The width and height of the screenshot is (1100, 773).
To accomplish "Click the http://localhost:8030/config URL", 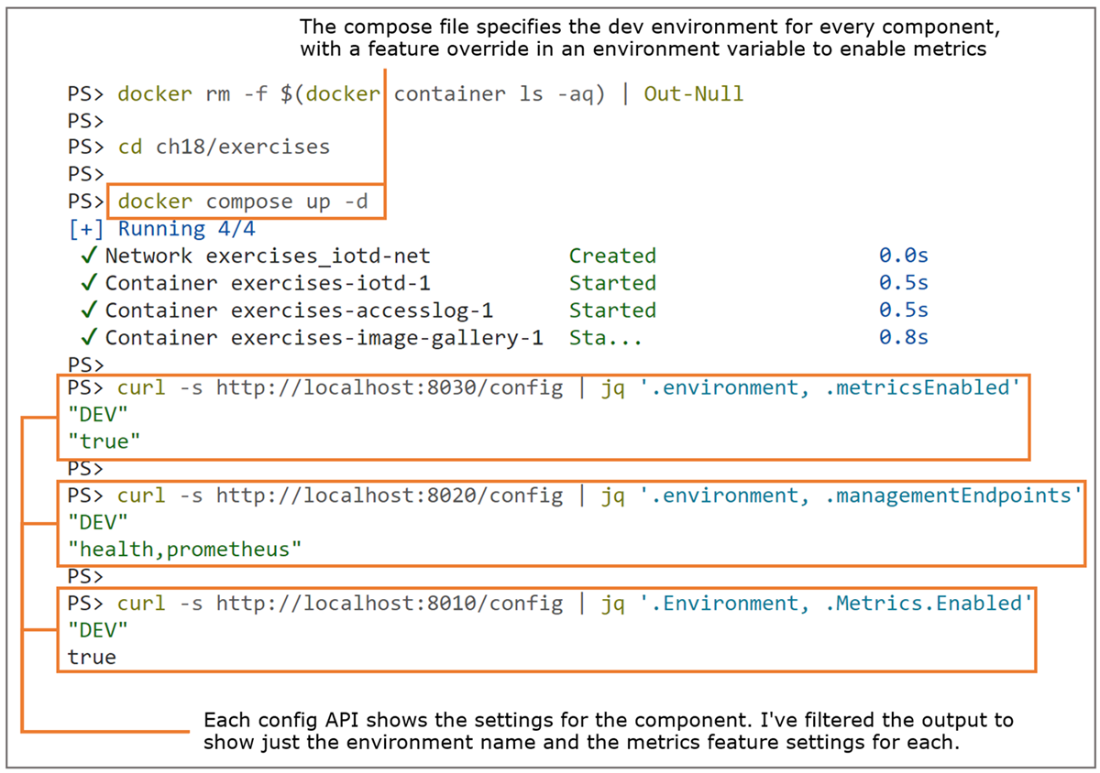I will click(x=389, y=388).
